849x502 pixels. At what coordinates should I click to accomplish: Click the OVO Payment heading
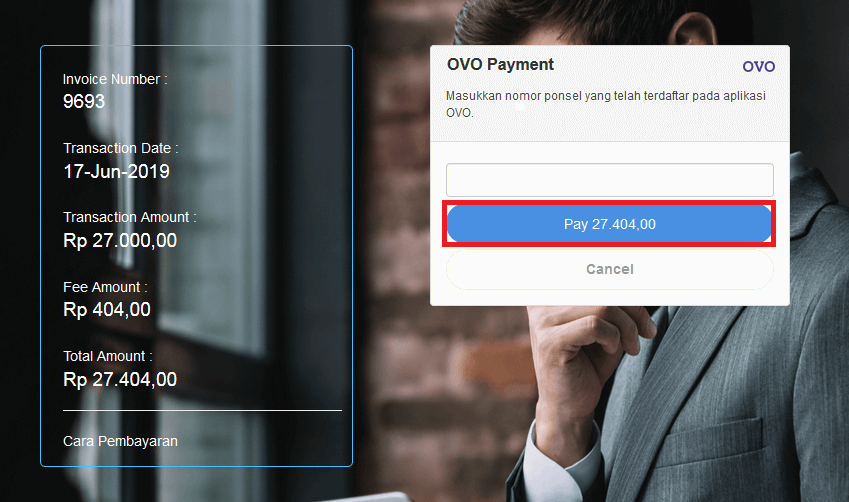(500, 64)
